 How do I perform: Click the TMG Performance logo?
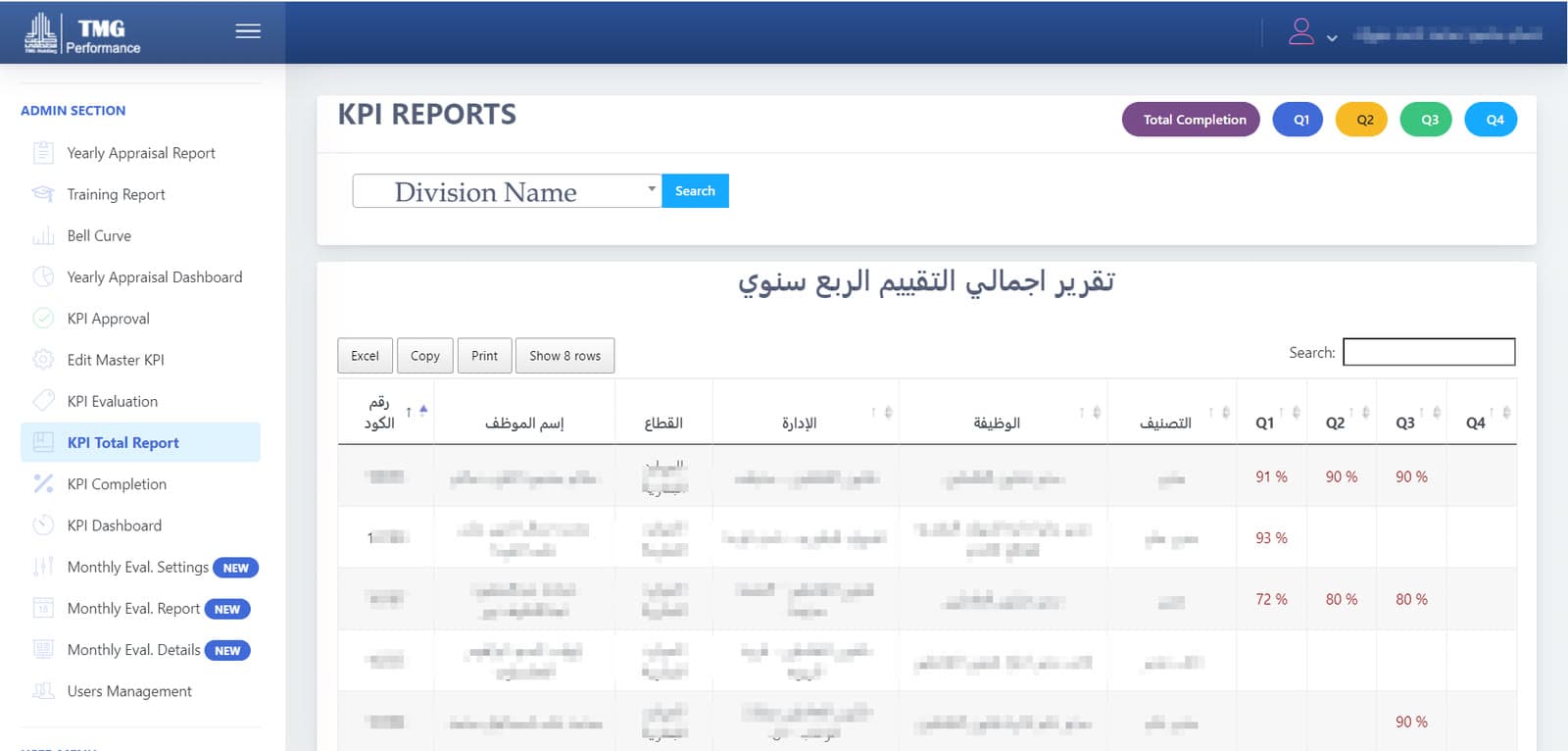82,34
